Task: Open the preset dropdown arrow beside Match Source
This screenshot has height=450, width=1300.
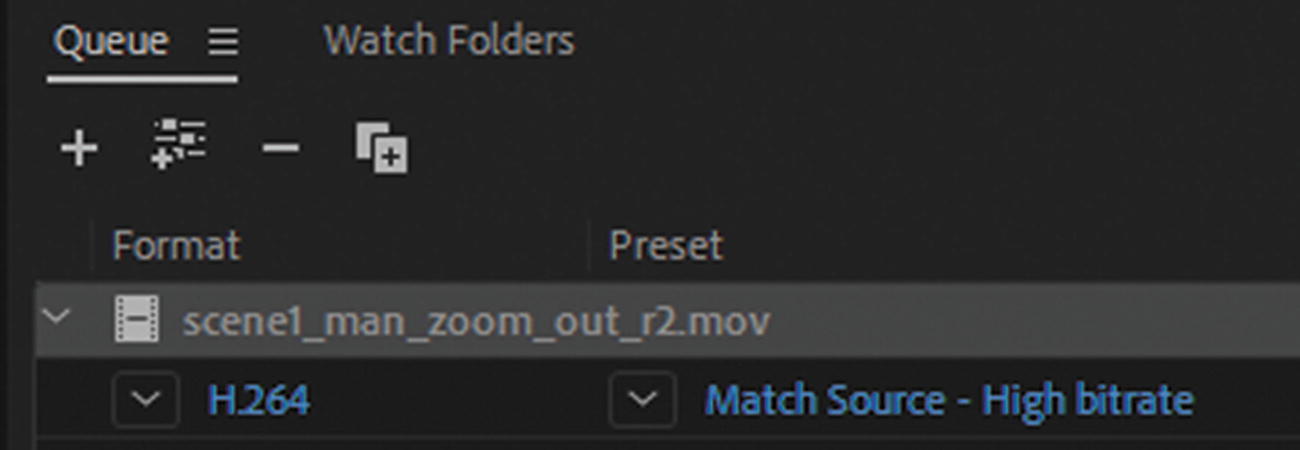Action: point(642,400)
